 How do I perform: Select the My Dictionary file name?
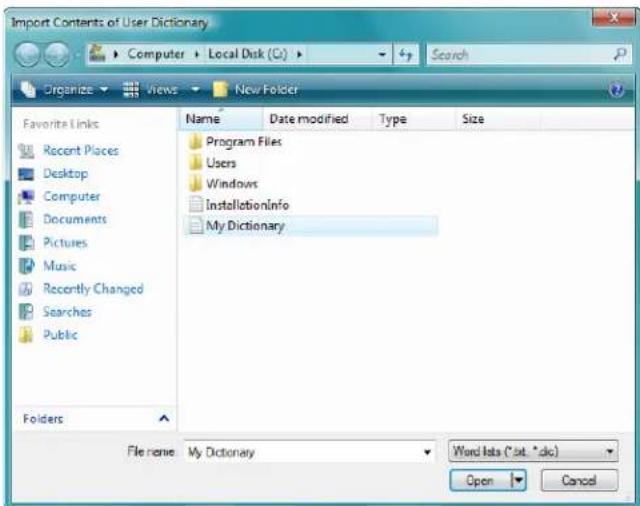tap(245, 226)
